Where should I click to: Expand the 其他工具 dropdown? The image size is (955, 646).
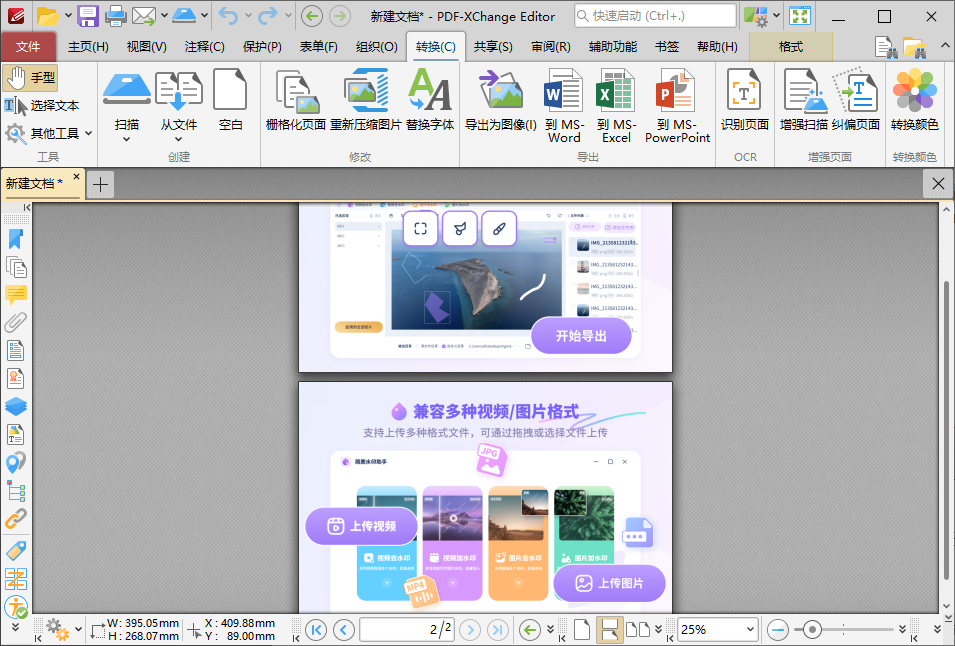pos(87,133)
